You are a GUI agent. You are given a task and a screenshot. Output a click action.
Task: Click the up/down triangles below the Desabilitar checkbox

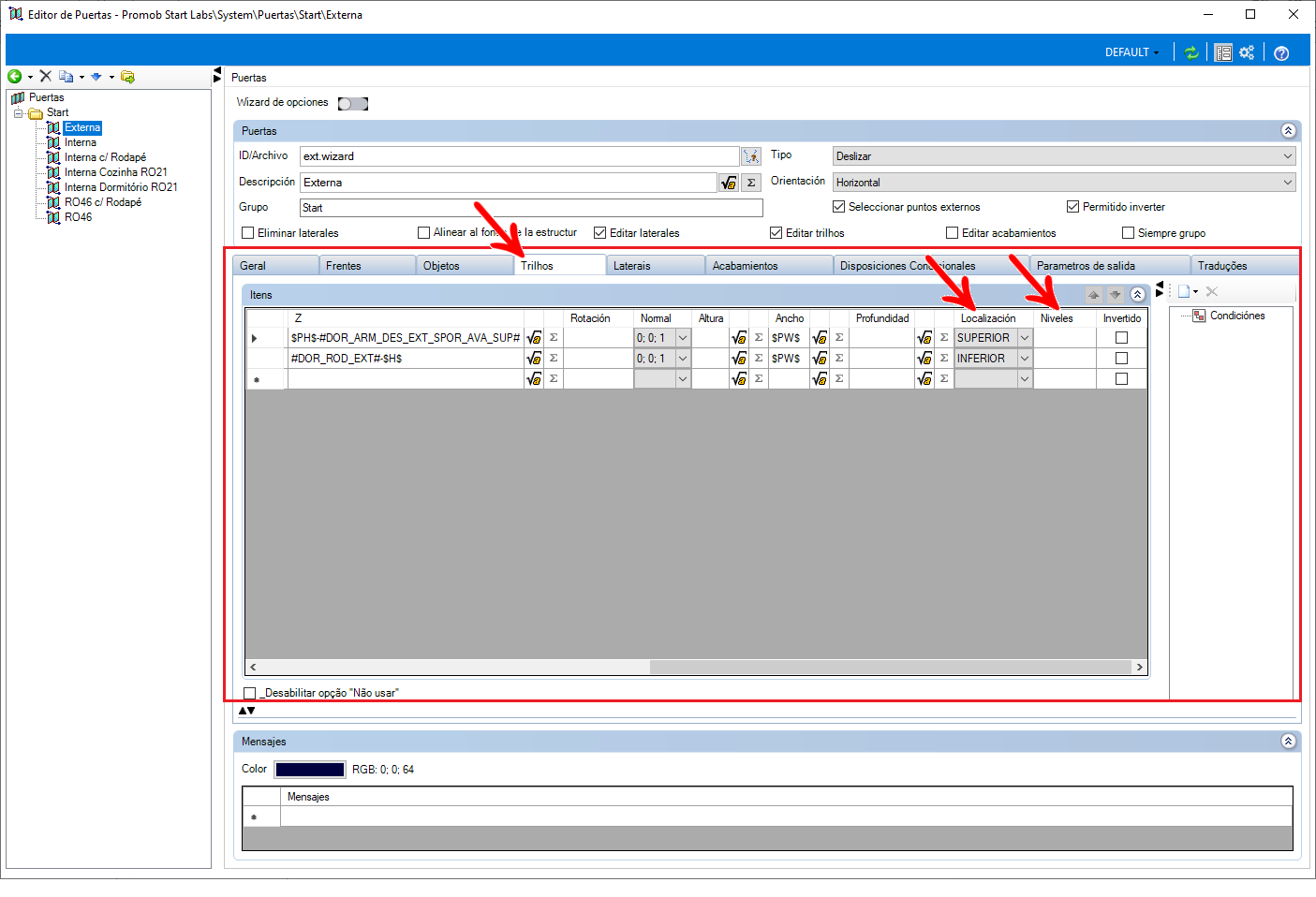[x=246, y=711]
